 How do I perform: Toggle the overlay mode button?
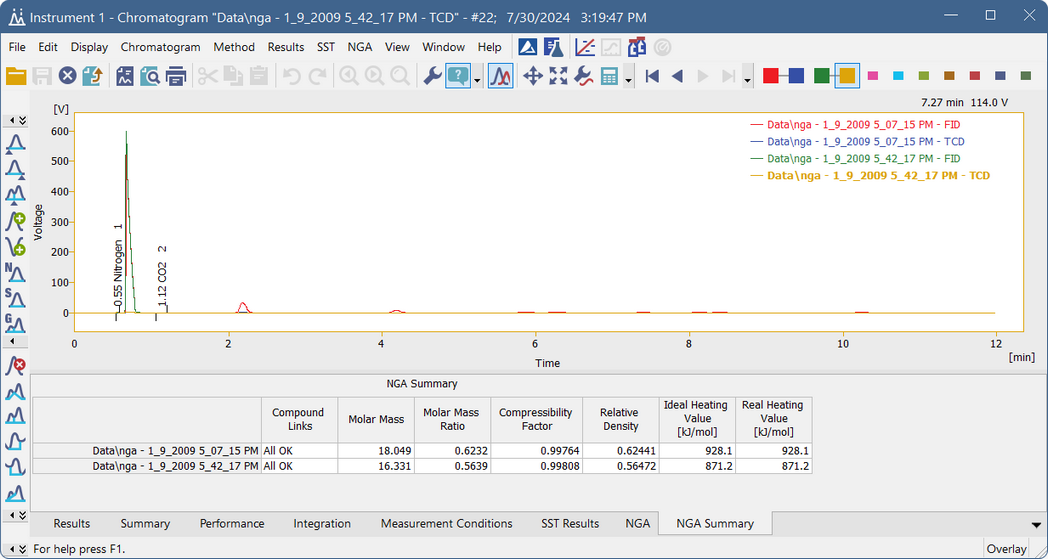[x=501, y=76]
